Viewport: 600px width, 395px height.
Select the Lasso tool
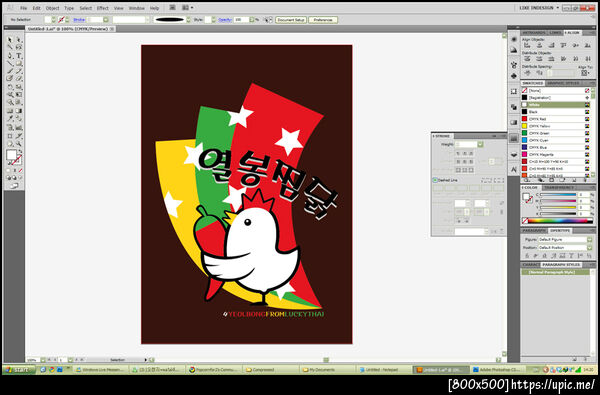click(x=19, y=47)
